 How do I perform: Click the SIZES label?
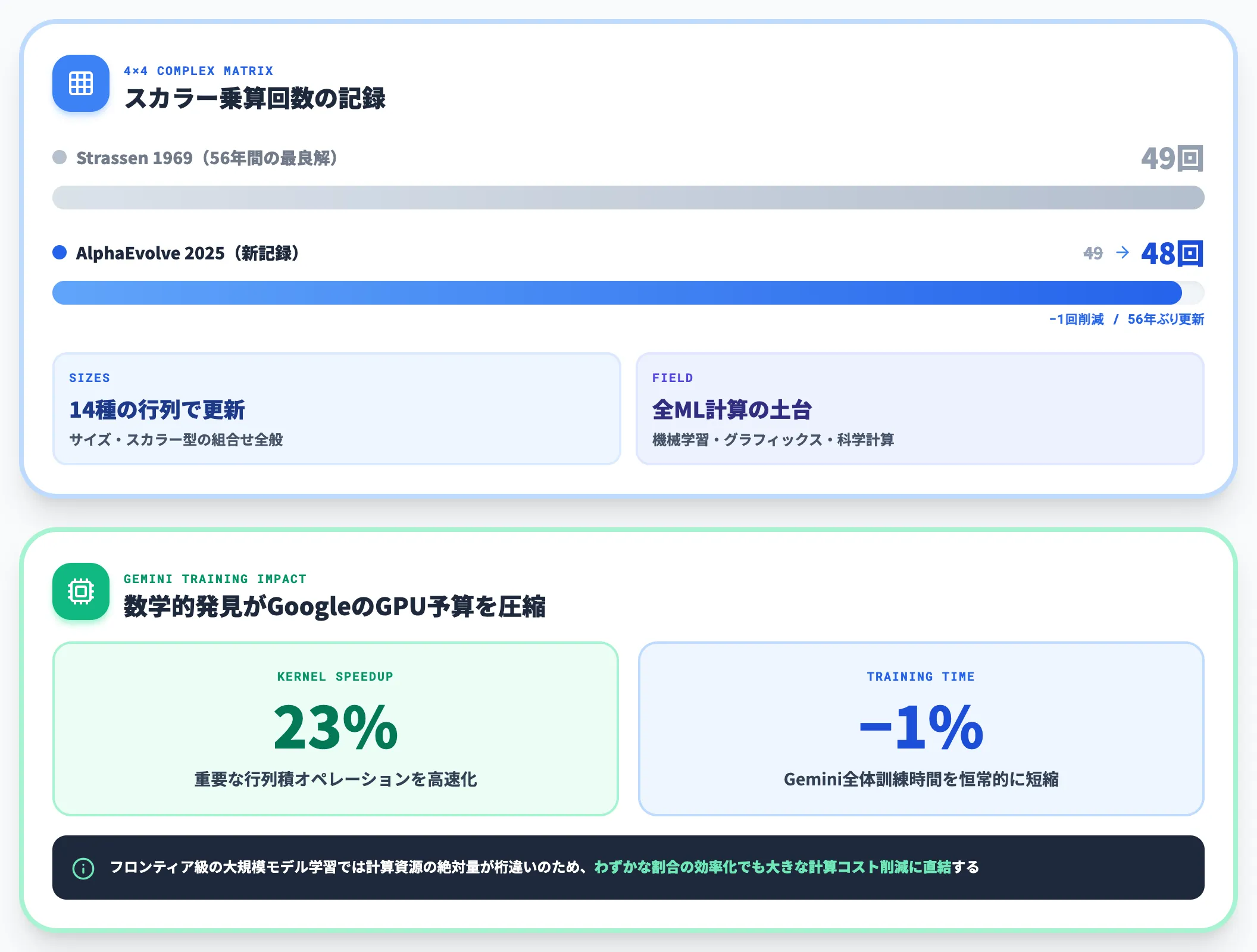click(x=89, y=378)
